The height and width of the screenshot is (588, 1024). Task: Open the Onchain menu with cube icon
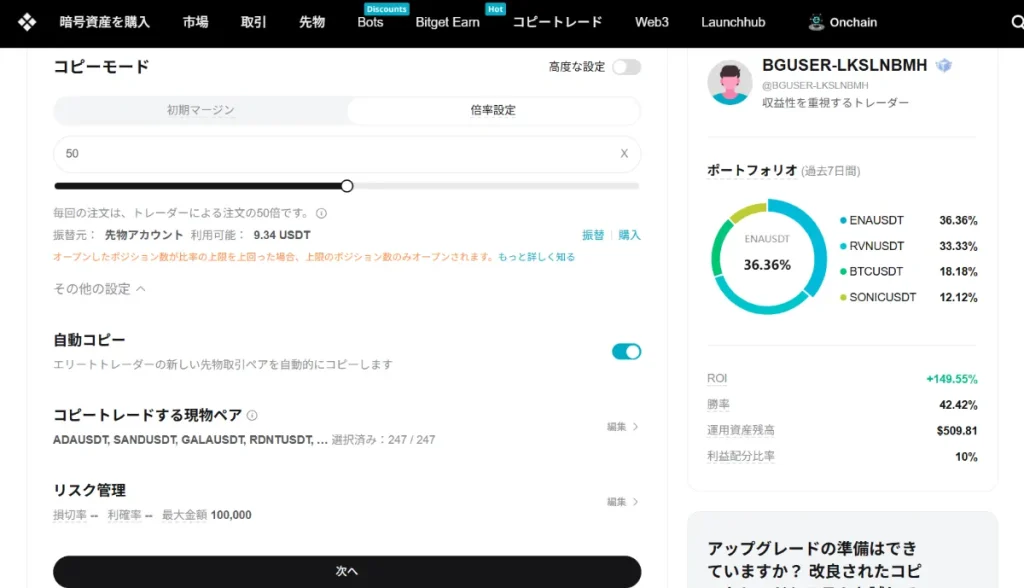point(842,21)
